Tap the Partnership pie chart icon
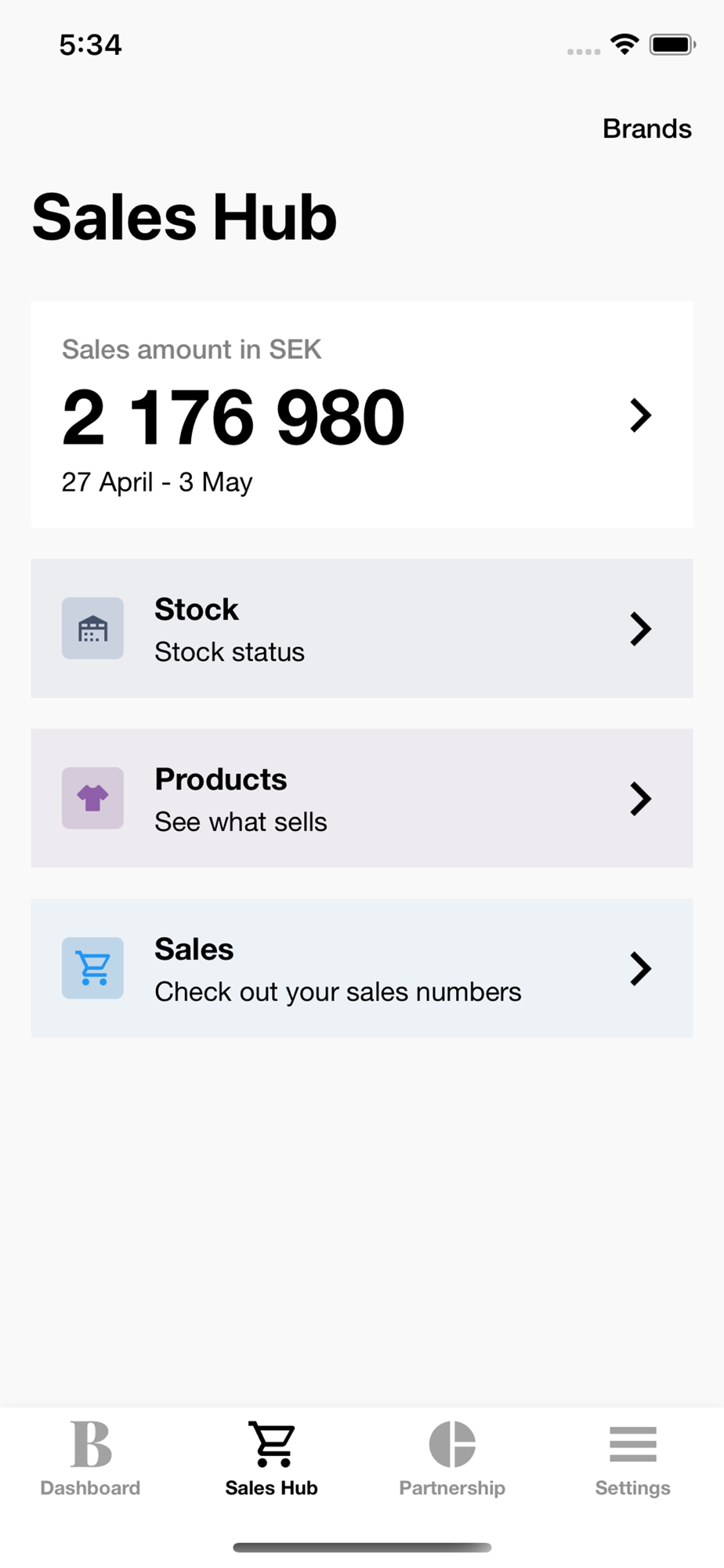 click(x=452, y=1443)
